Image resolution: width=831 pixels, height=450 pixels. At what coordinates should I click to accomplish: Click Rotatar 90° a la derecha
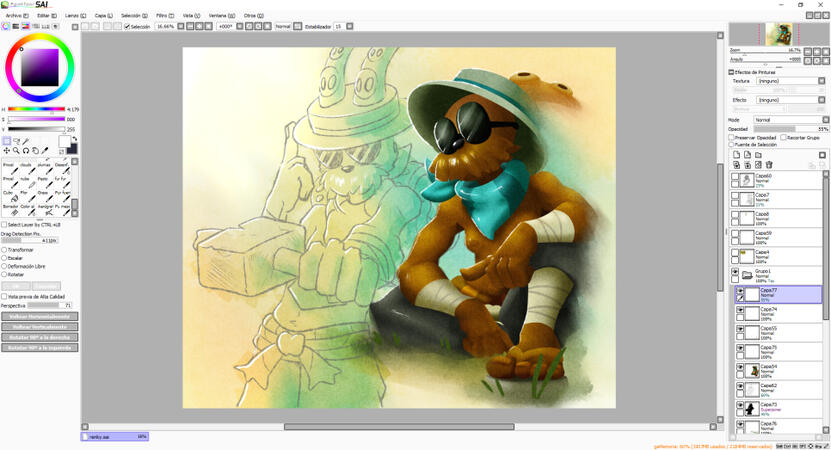[x=40, y=337]
